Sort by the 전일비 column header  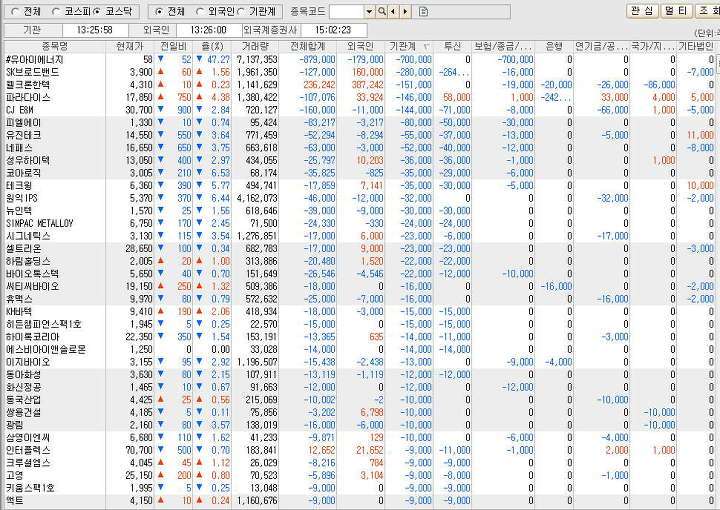173,46
